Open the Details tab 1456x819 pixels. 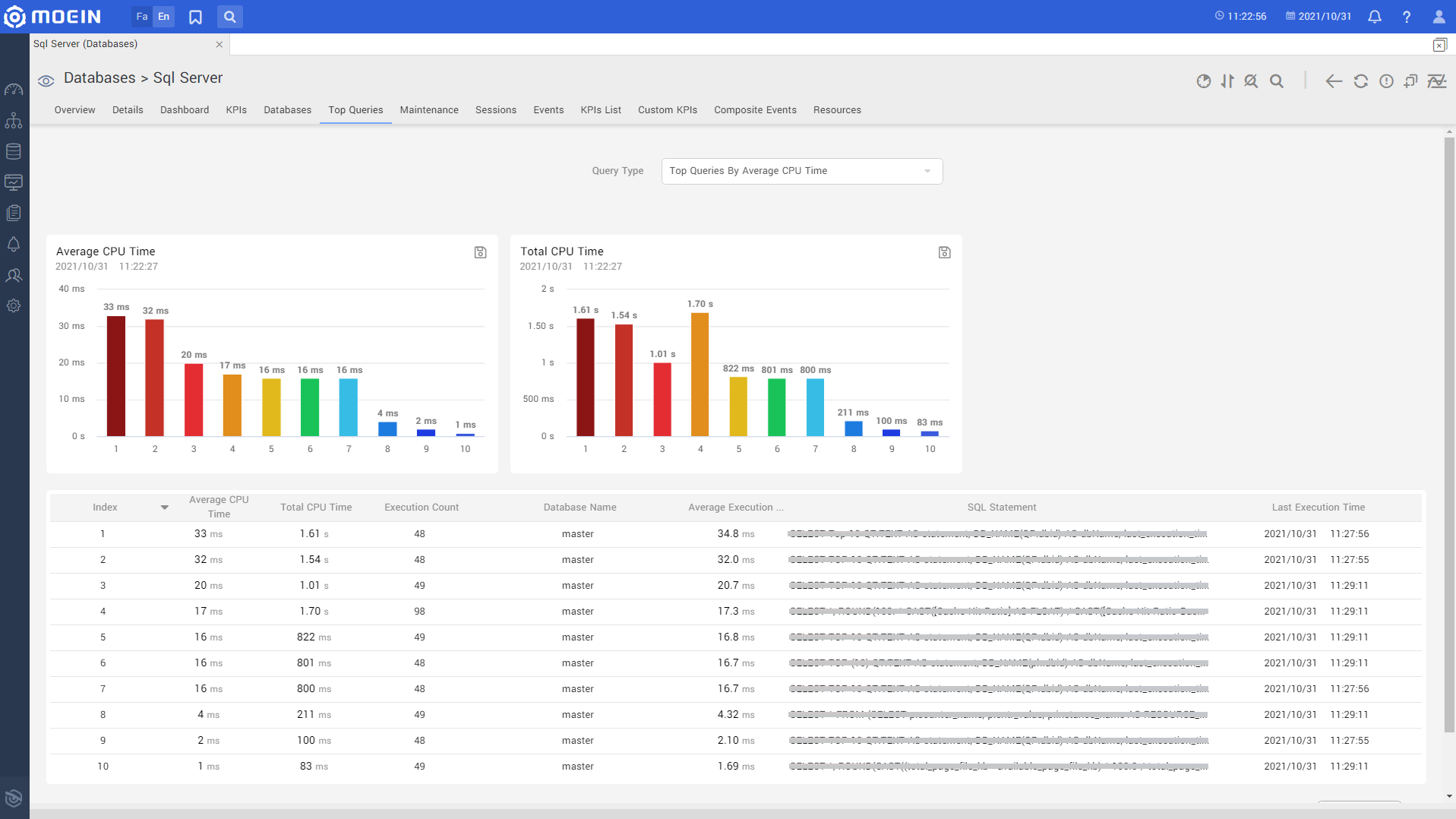tap(128, 110)
